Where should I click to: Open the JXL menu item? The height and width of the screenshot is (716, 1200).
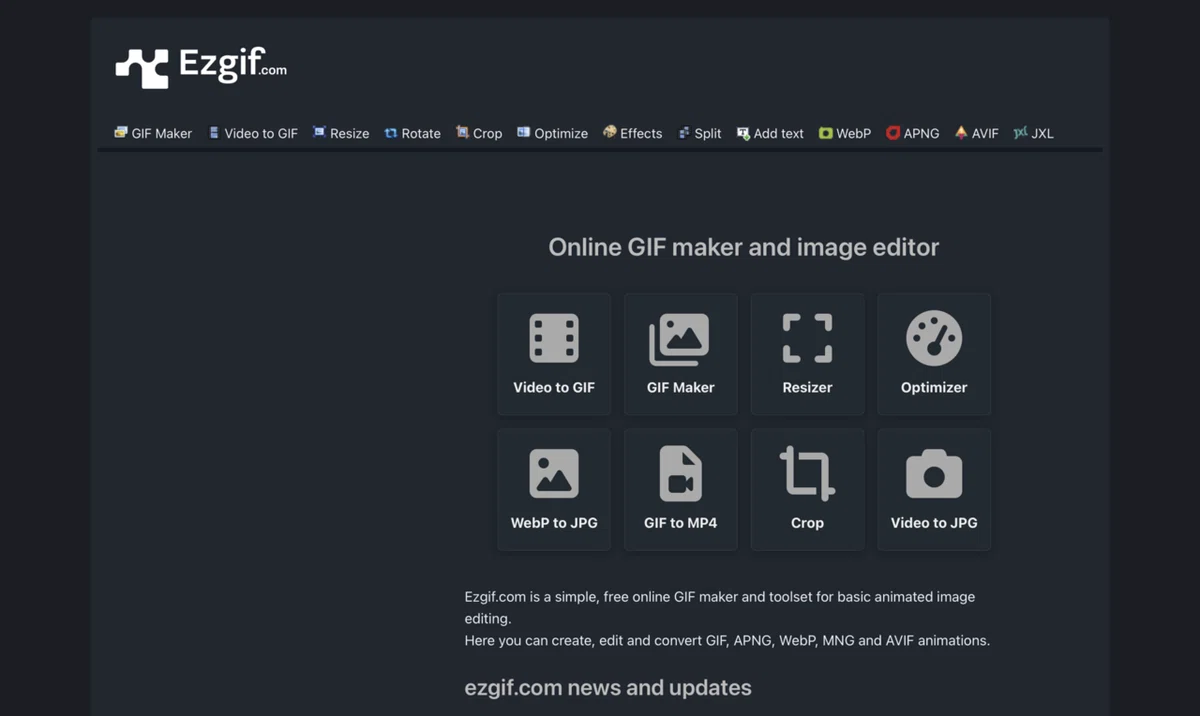pyautogui.click(x=1033, y=133)
